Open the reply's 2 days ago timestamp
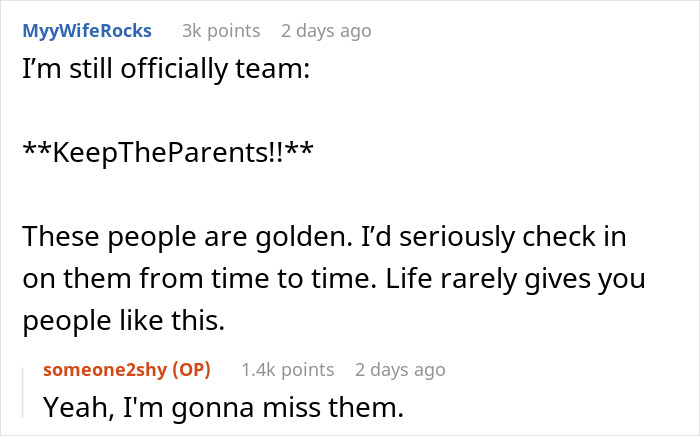The width and height of the screenshot is (700, 436). [x=399, y=370]
